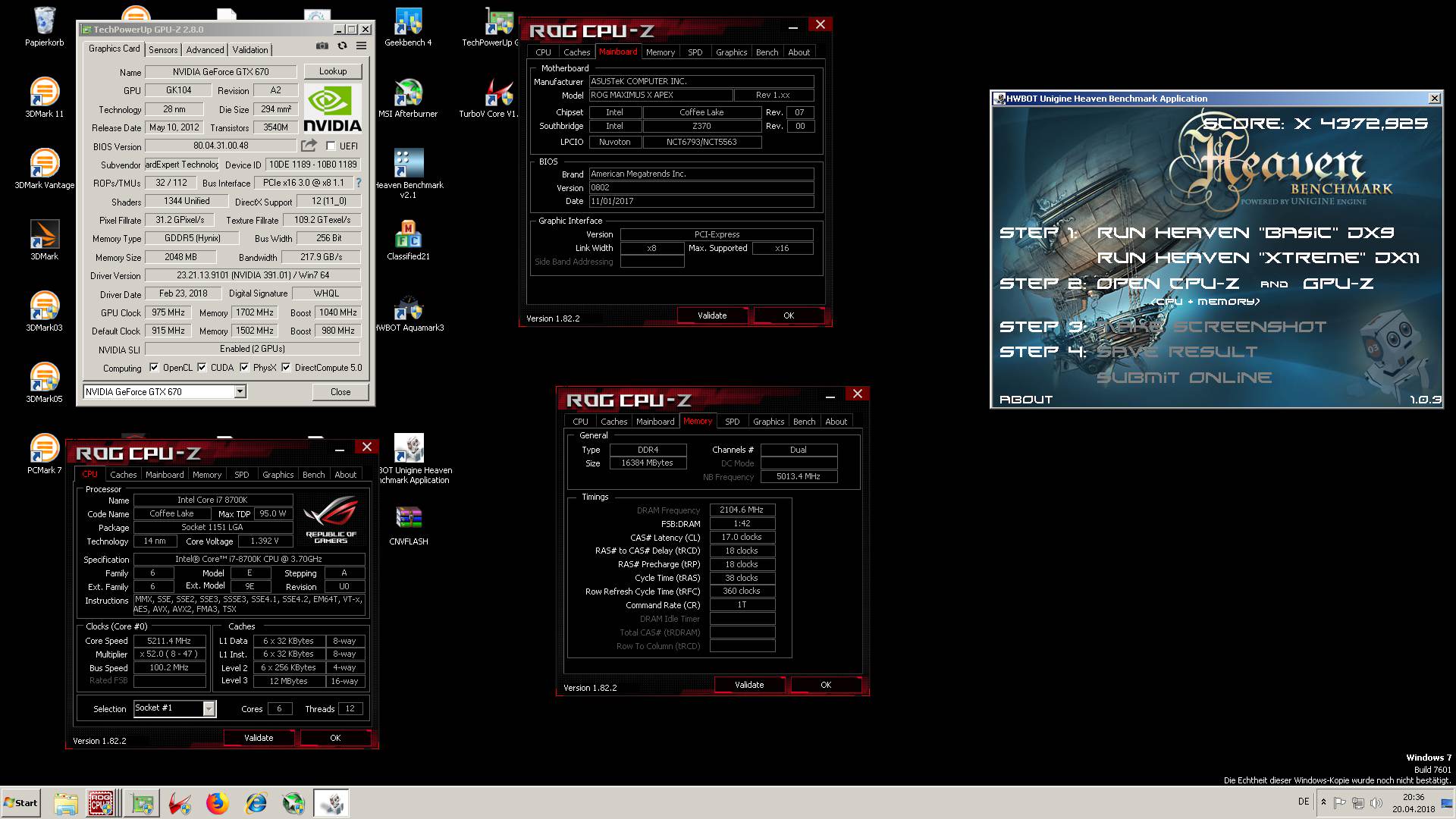Select HWBOT Aquamark3 desktop icon
This screenshot has height=819, width=1456.
pos(409,311)
